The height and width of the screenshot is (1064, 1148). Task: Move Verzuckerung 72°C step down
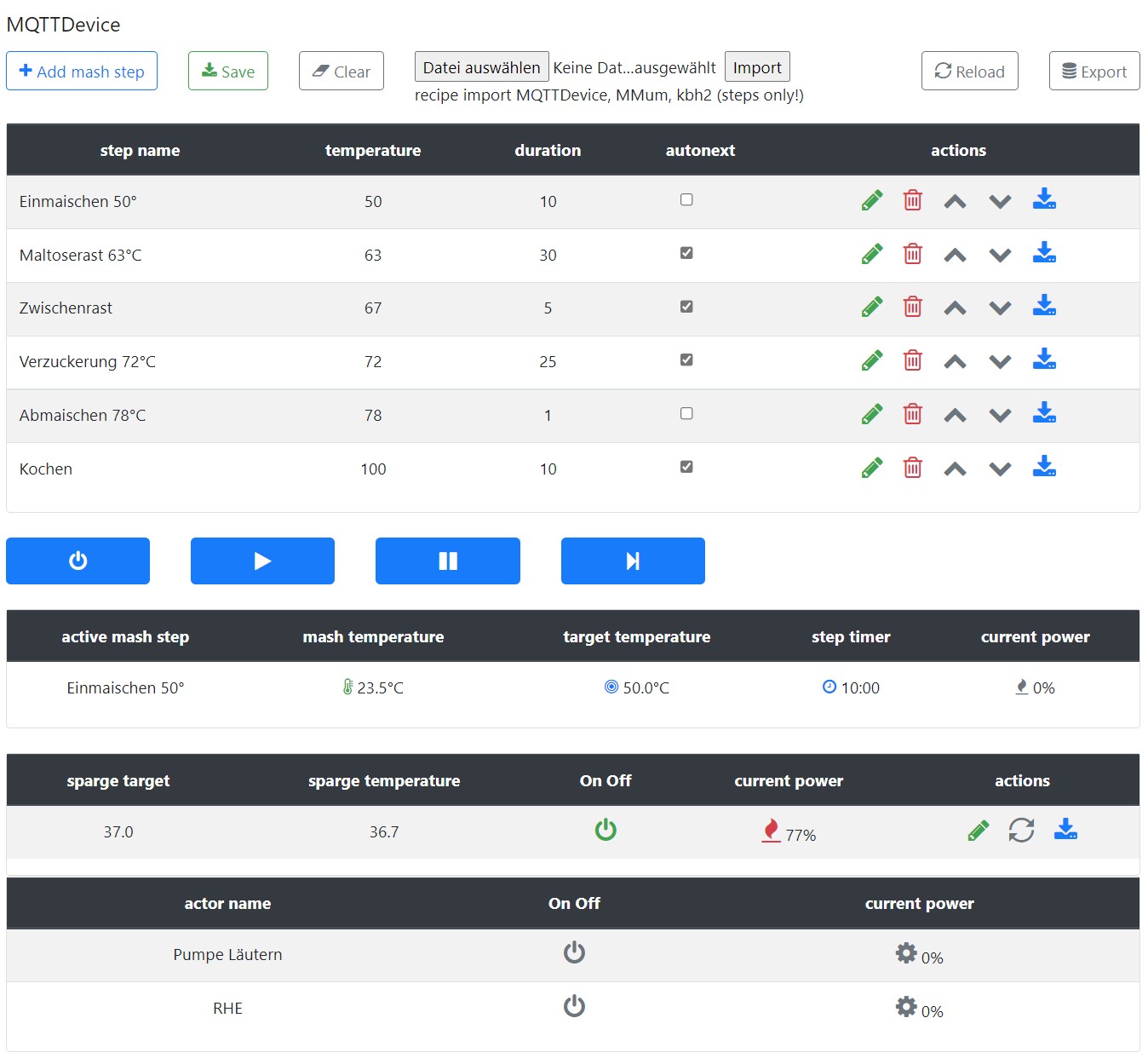1000,362
